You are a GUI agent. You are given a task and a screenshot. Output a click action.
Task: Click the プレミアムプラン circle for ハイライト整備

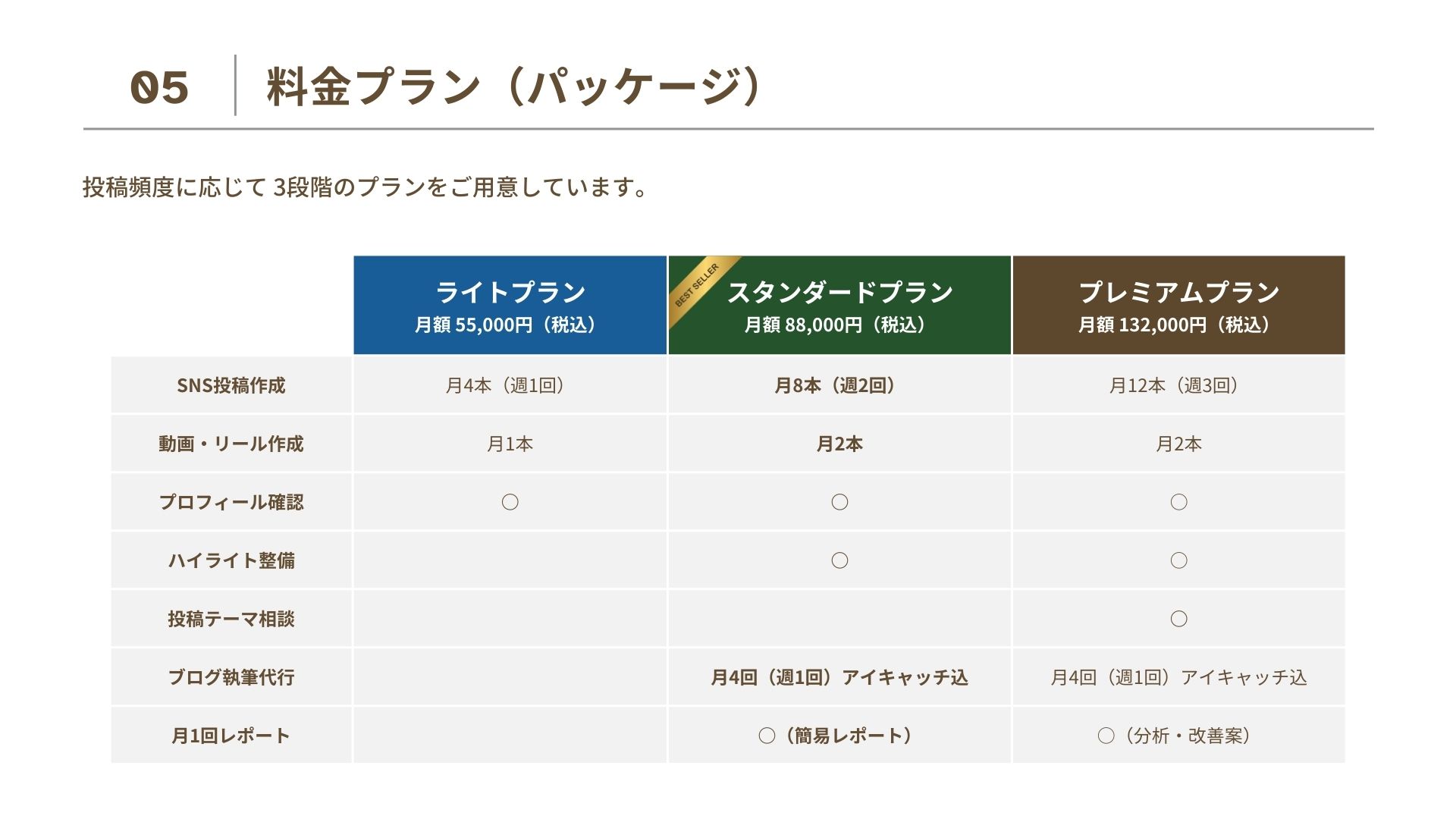click(1178, 560)
